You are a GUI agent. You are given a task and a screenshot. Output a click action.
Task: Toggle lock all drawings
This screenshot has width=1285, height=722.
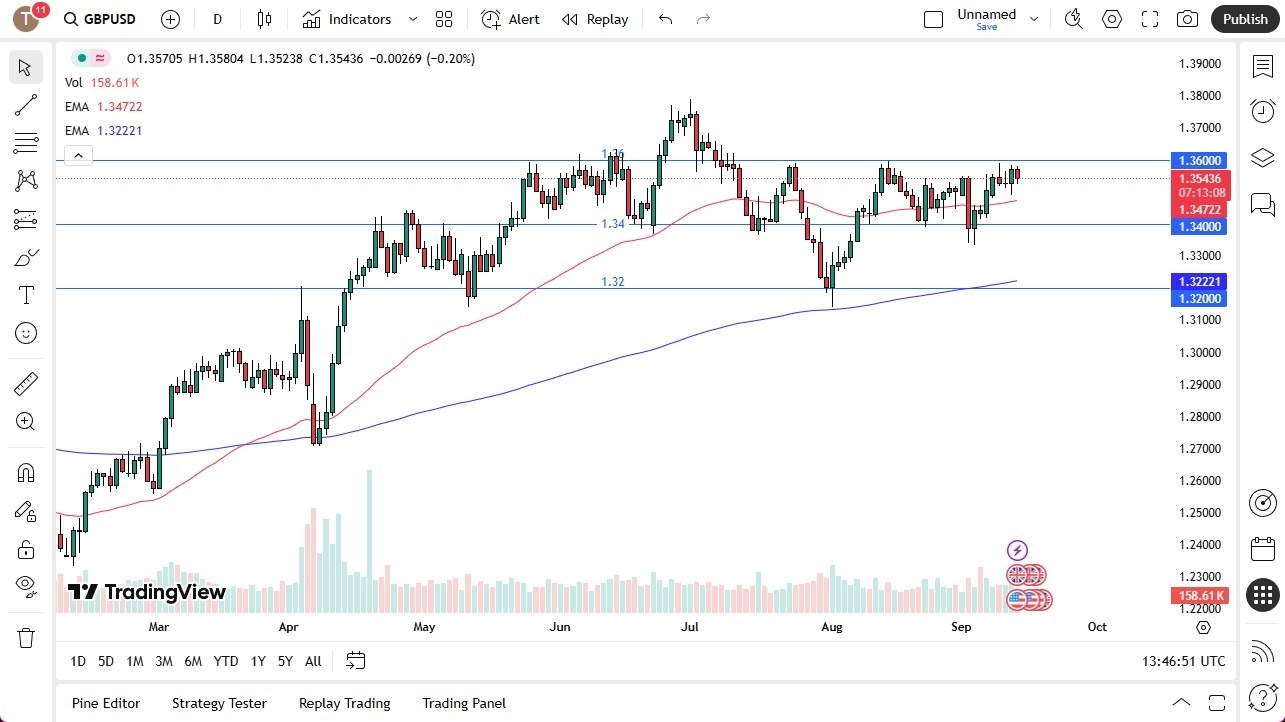click(25, 549)
